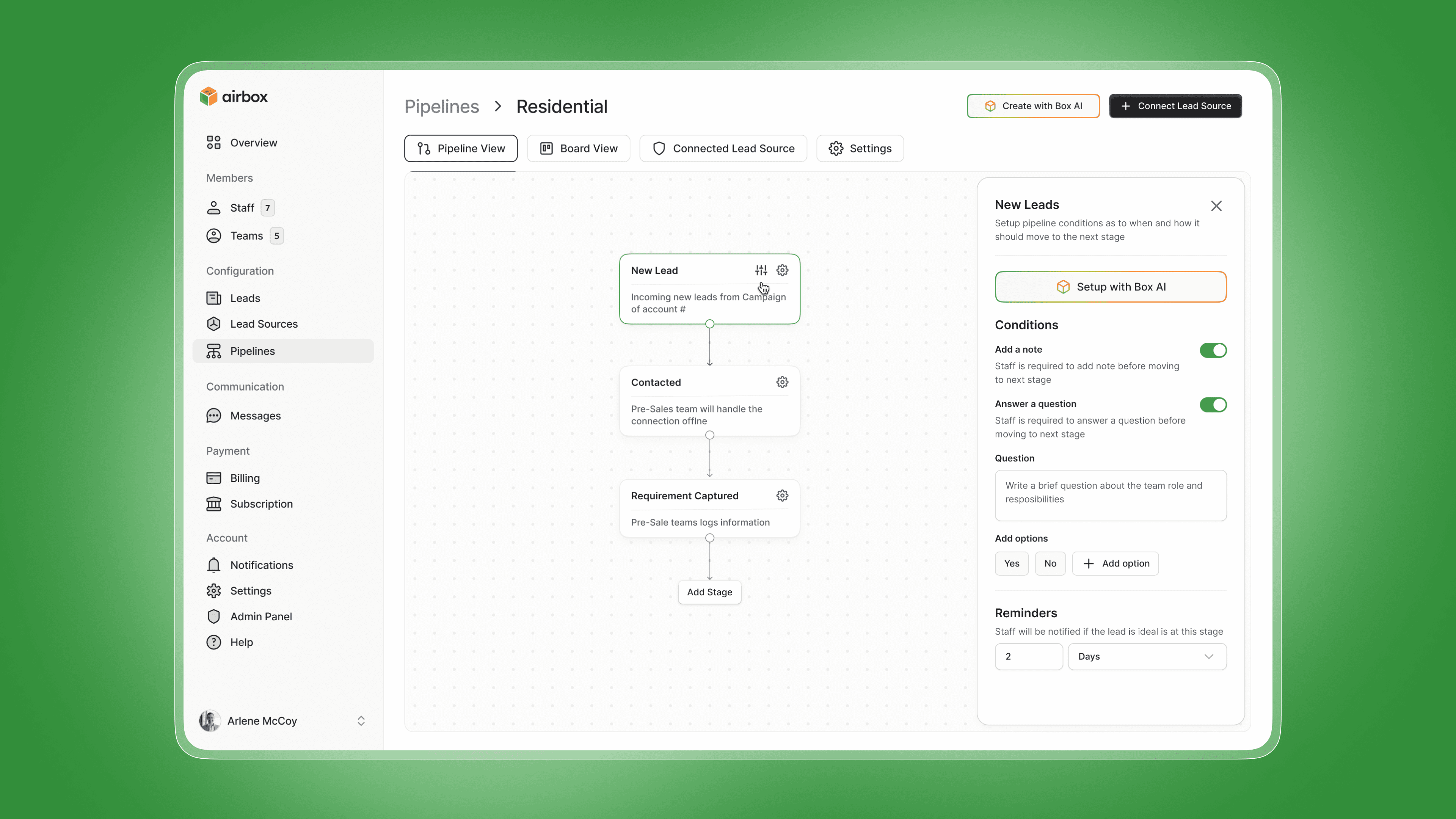
Task: Click gear icon on New Lead stage
Action: pos(782,270)
